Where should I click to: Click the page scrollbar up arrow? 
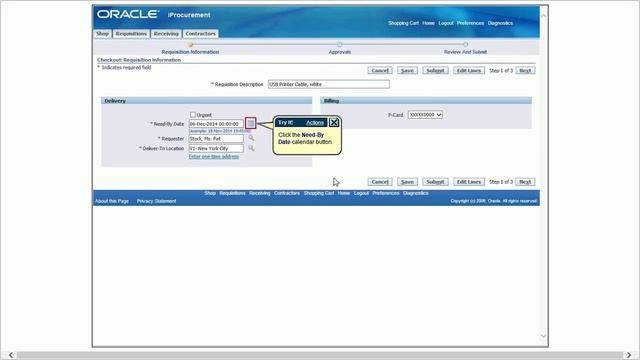(x=543, y=16)
